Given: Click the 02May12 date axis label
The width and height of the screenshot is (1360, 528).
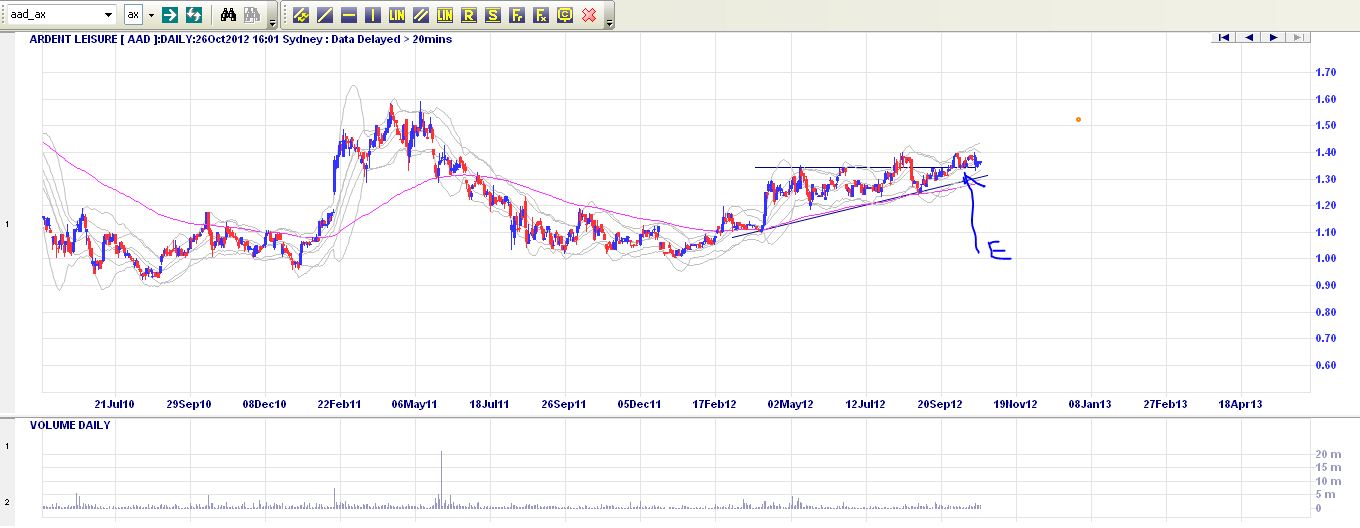Looking at the screenshot, I should (x=790, y=404).
